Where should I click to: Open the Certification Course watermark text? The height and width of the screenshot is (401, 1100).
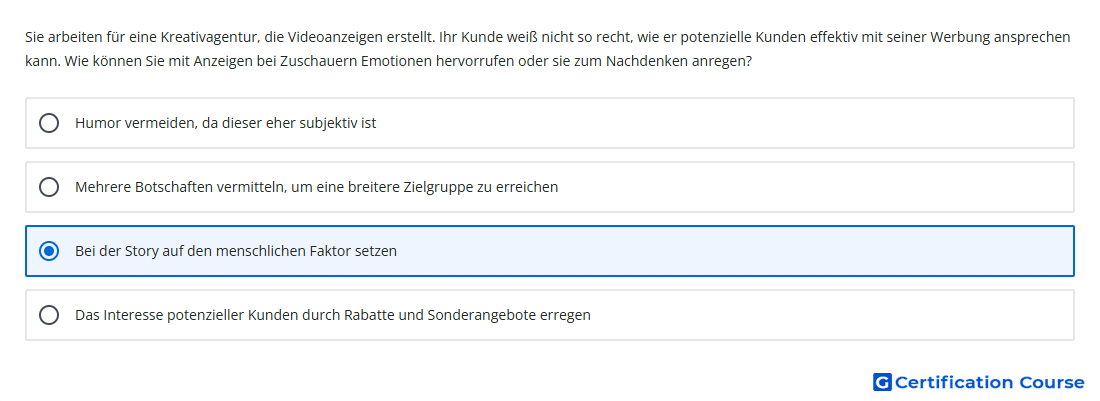pyautogui.click(x=990, y=382)
